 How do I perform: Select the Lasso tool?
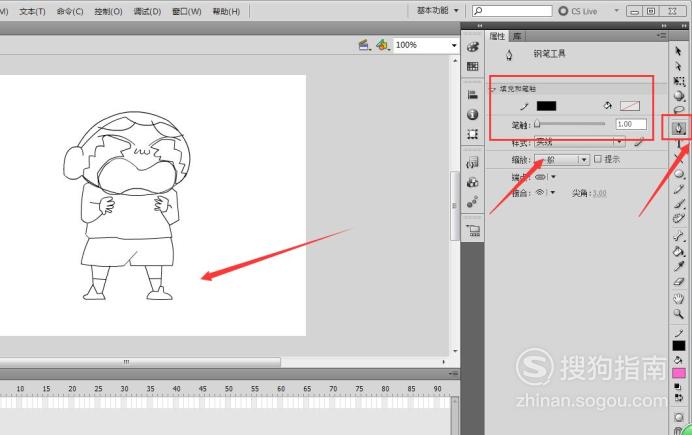click(x=679, y=109)
